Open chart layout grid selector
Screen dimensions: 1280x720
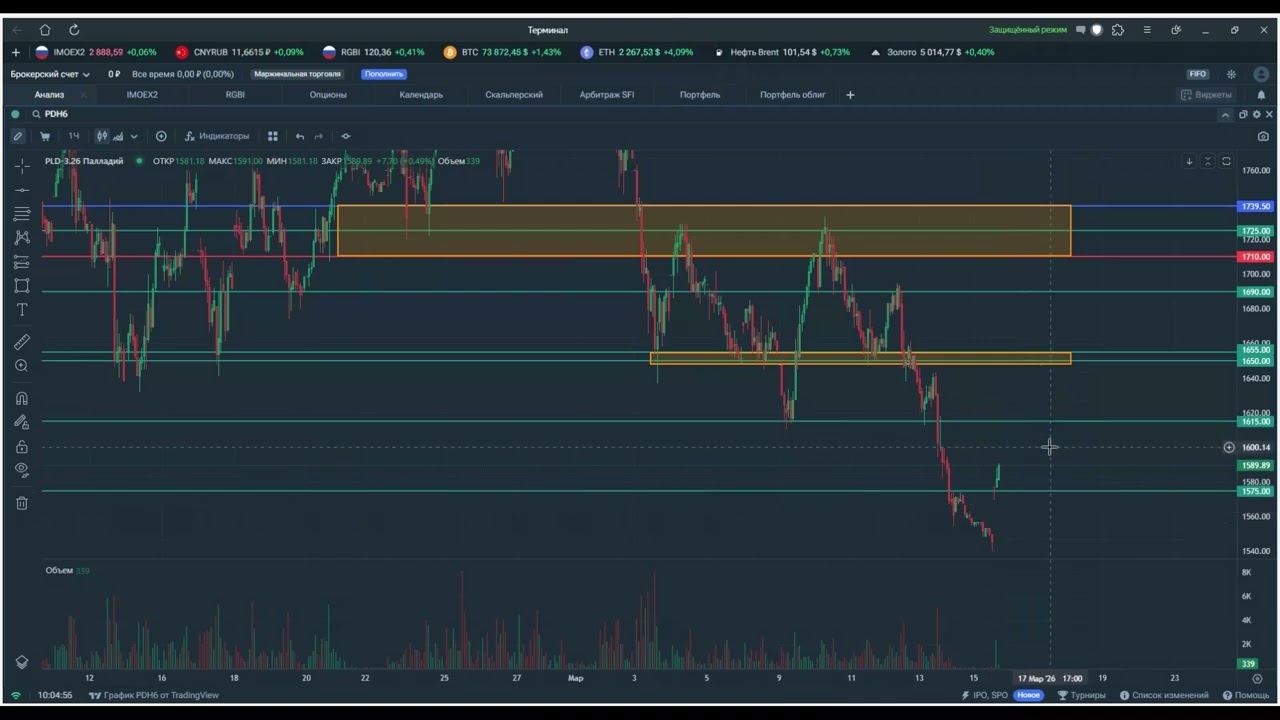pos(272,136)
